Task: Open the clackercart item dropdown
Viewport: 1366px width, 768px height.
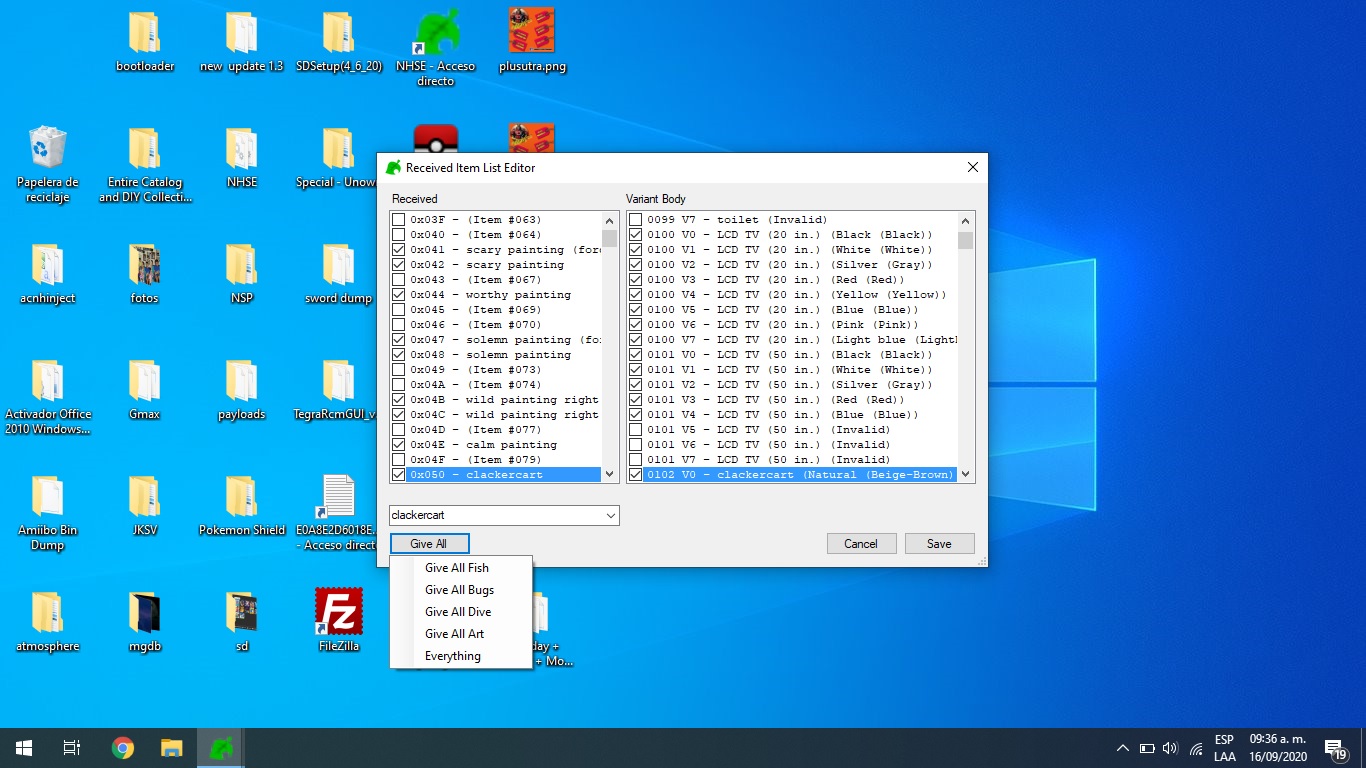Action: pos(610,516)
